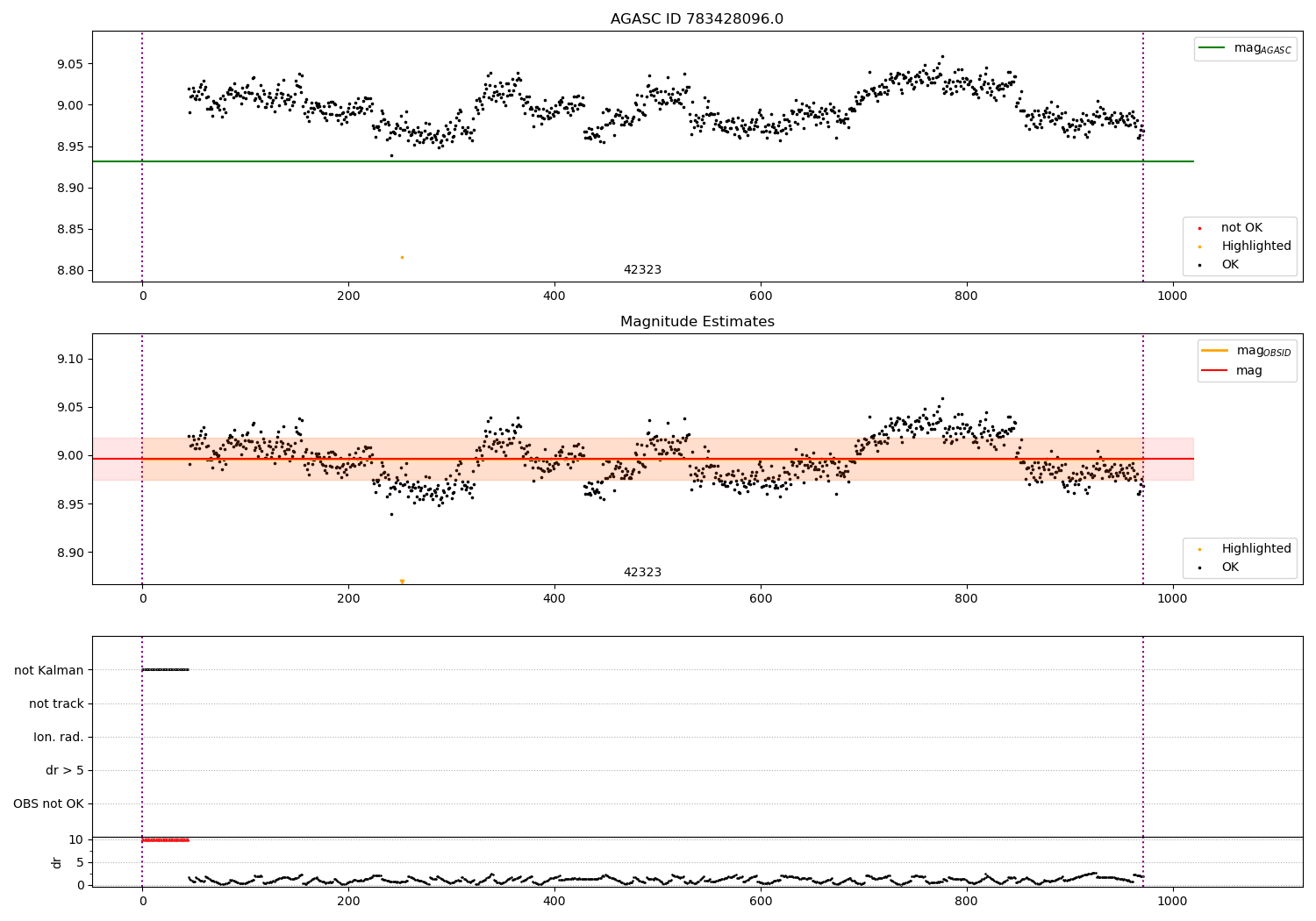This screenshot has width=1316, height=921.
Task: Click the 'not track' axis label
Action: (56, 704)
